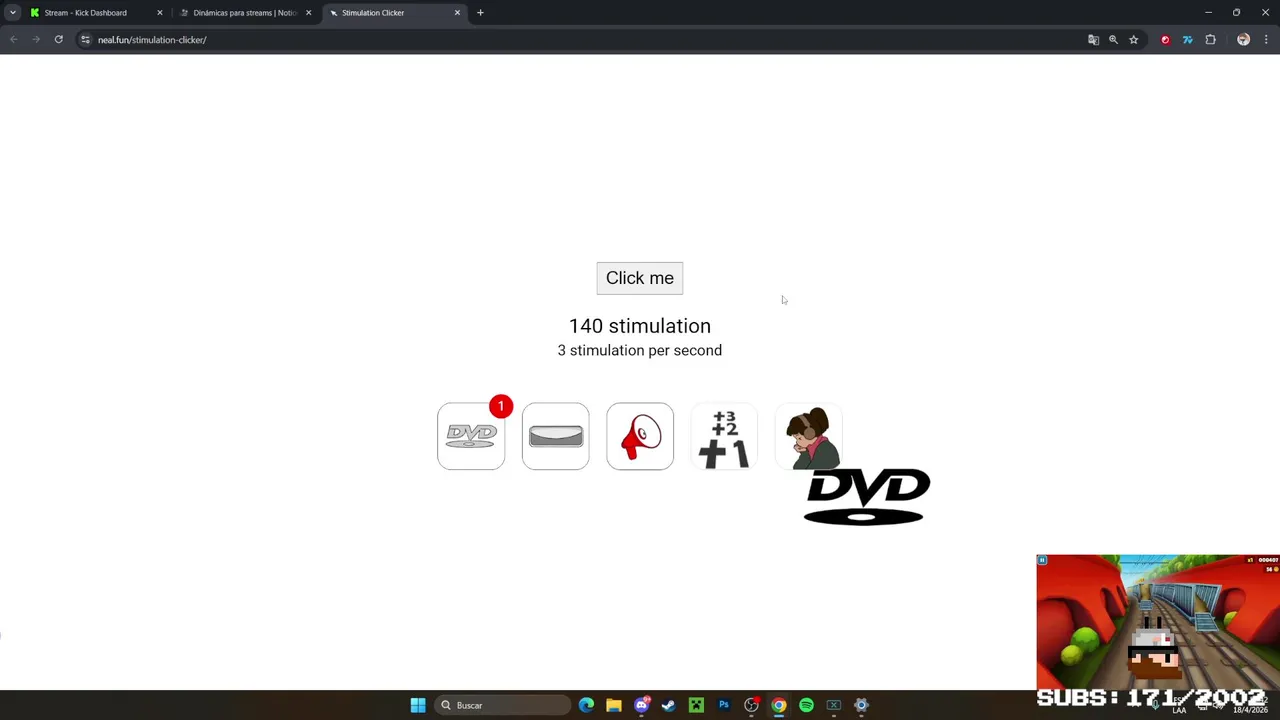The image size is (1280, 720).
Task: Open Microsoft Edge from taskbar
Action: pyautogui.click(x=586, y=705)
